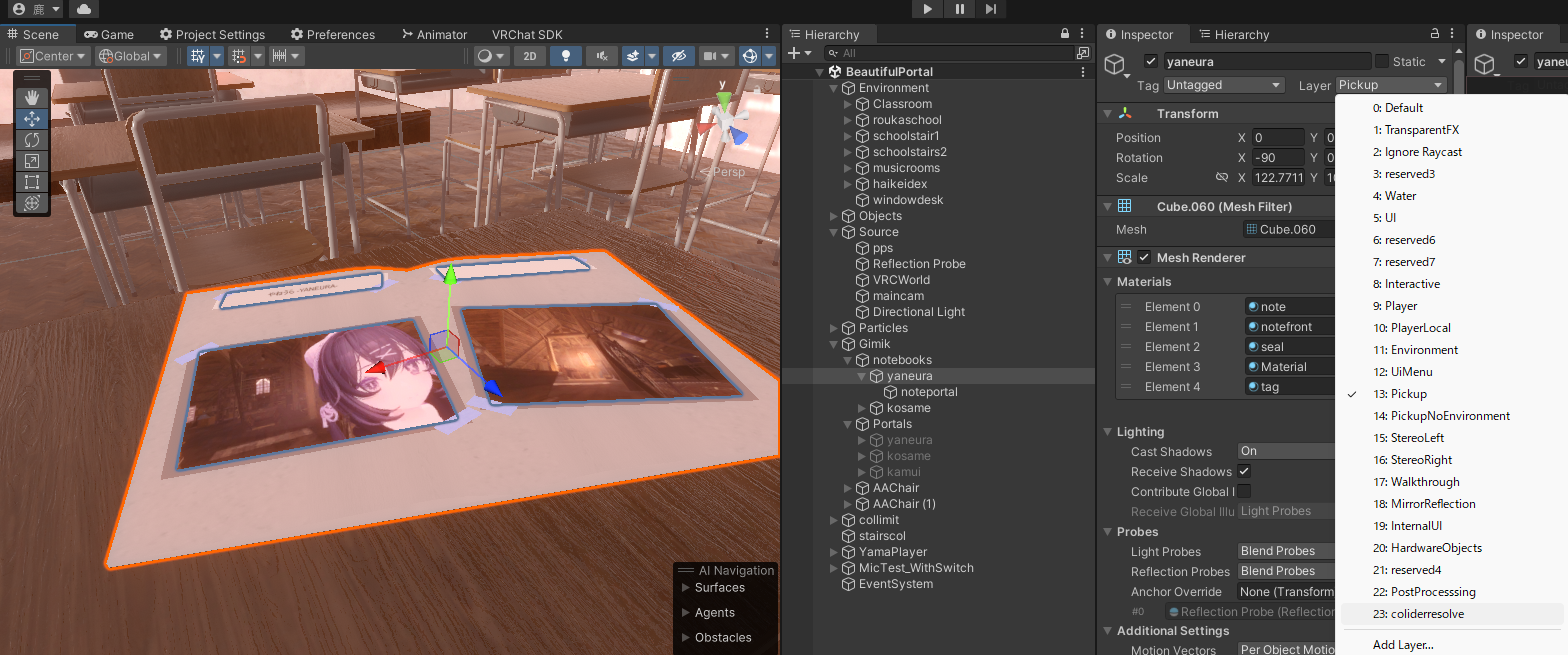This screenshot has height=655, width=1568.
Task: Toggle Mesh Renderer enabled checkbox
Action: [x=1144, y=257]
